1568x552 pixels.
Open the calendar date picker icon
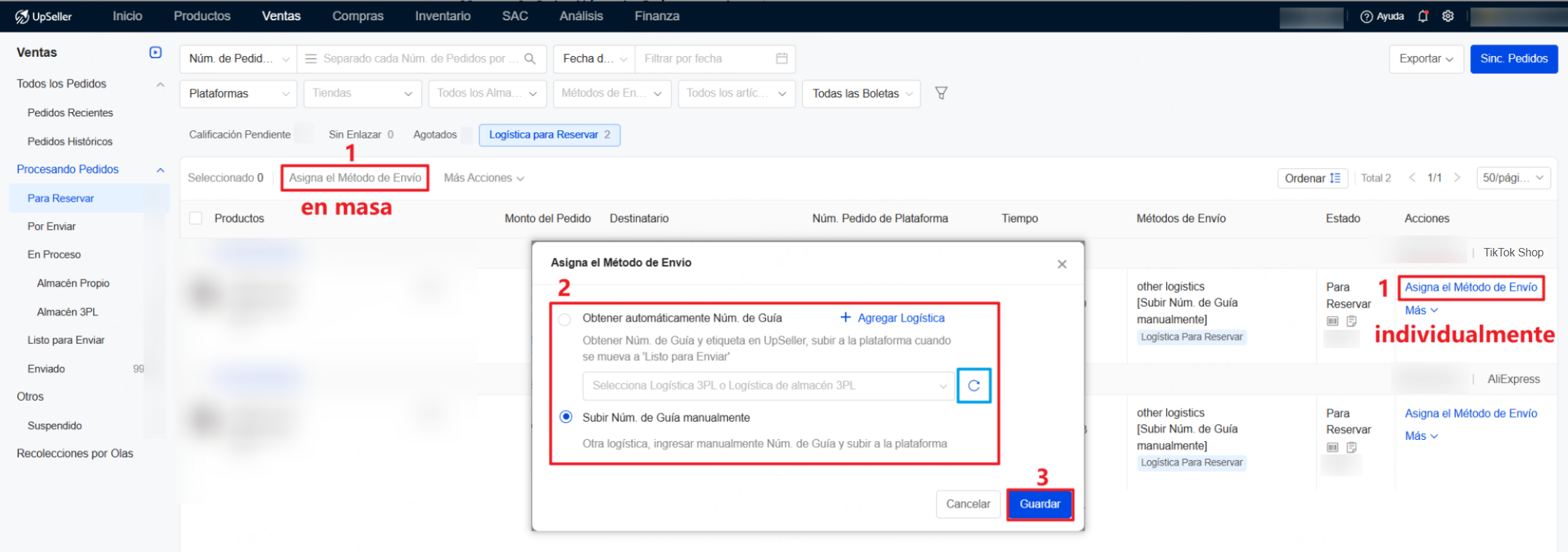tap(782, 59)
